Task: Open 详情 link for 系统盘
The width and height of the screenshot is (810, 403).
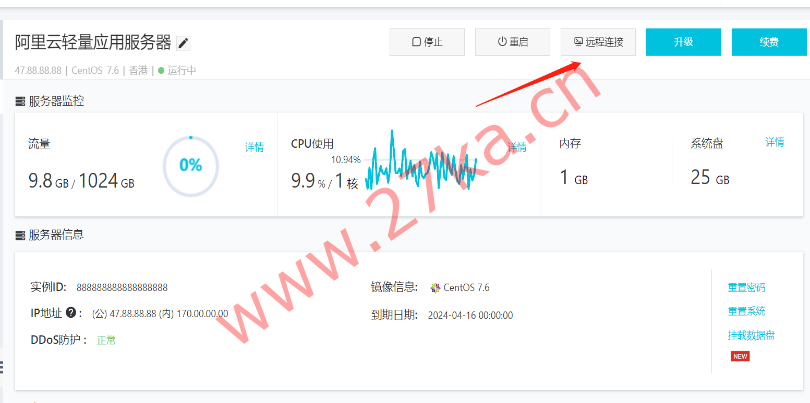Action: 775,143
